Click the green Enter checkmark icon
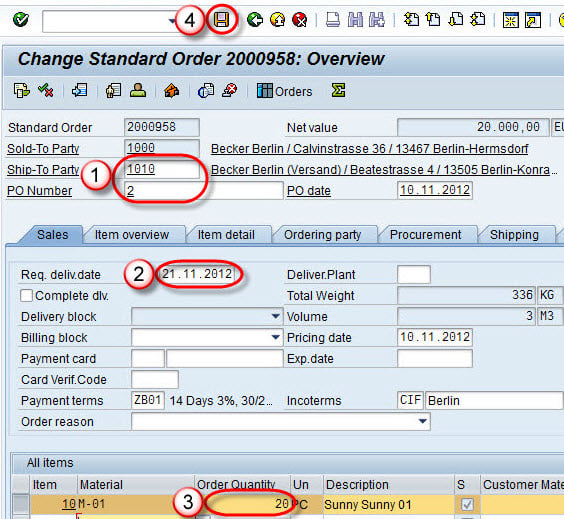 tap(21, 20)
